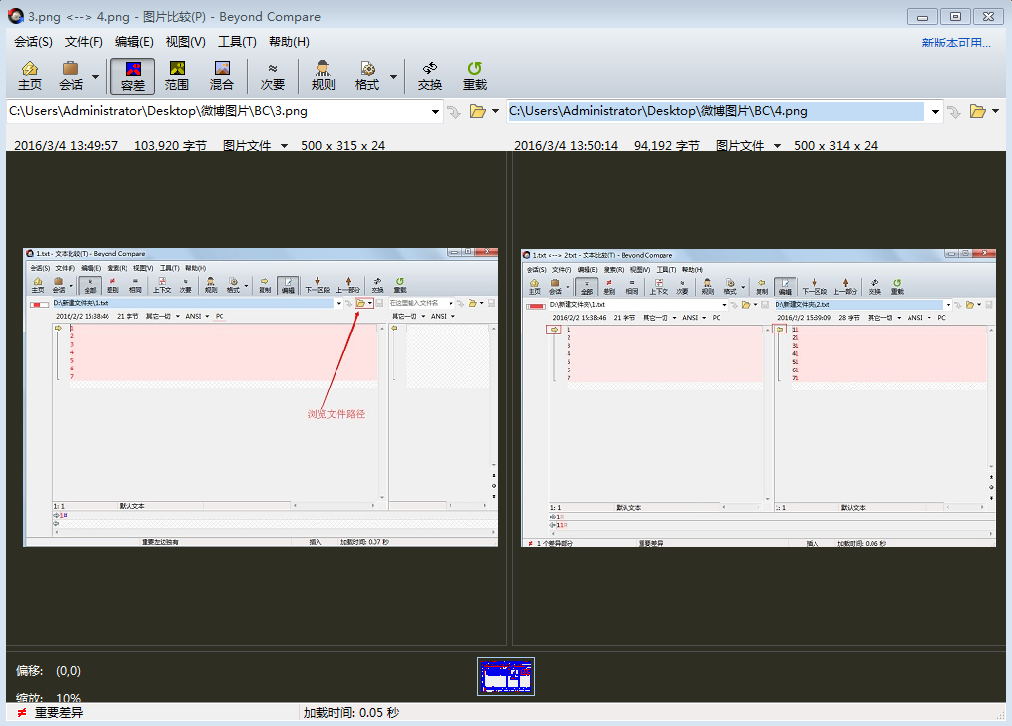Viewport: 1012px width, 726px height.
Task: Toggle the 范围 (Range) view mode
Action: point(177,75)
